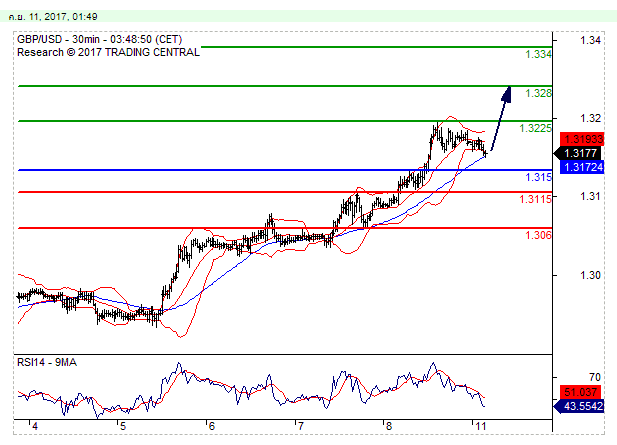617x445 pixels.
Task: Click the black 1.3177 current price tag
Action: coord(578,153)
